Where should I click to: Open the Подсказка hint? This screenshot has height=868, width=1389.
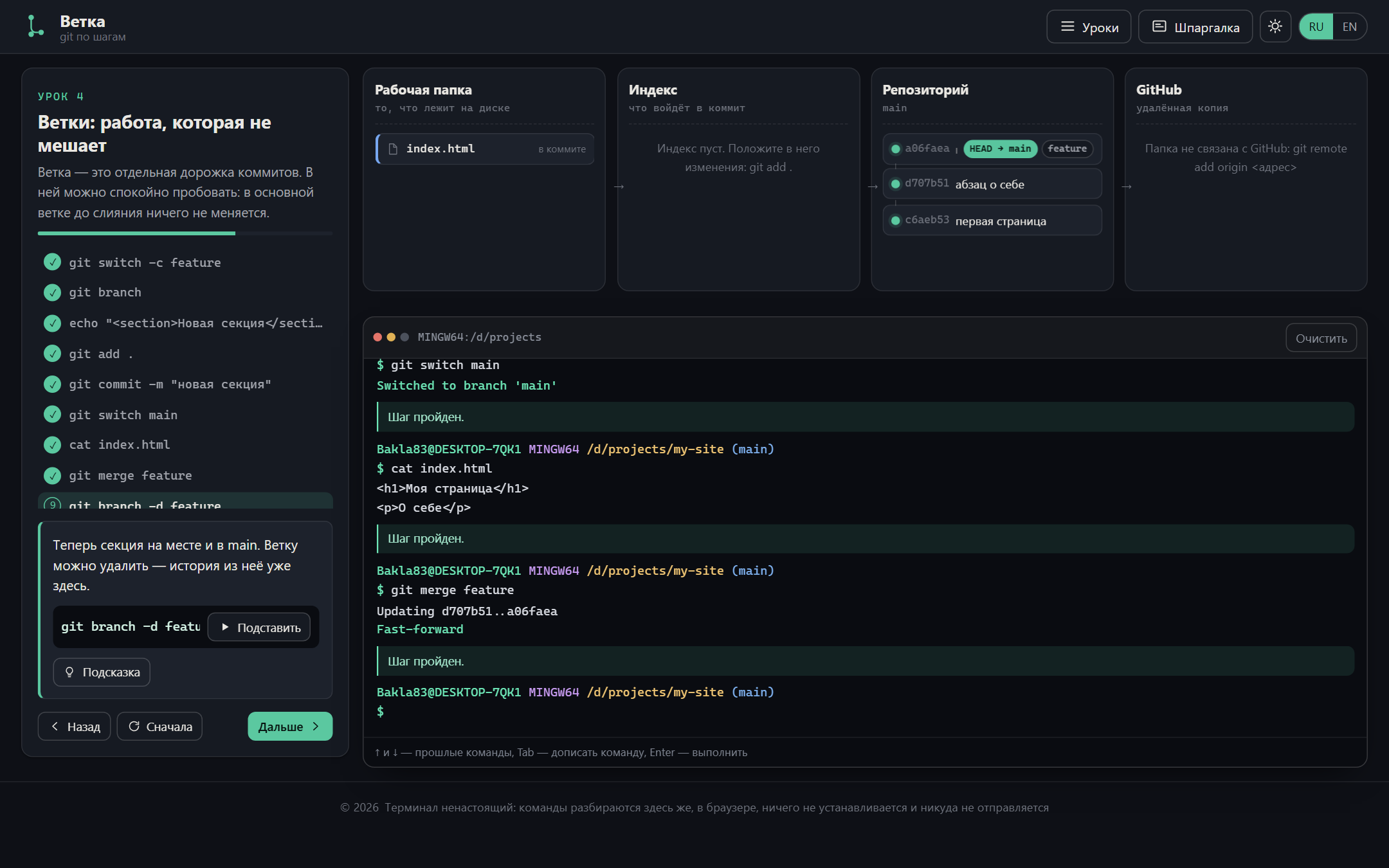pyautogui.click(x=102, y=673)
